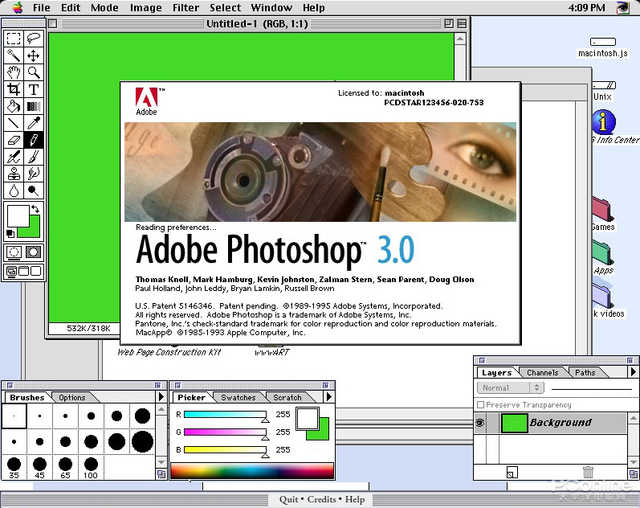This screenshot has width=640, height=508.
Task: Switch to Quick Mask mode
Action: point(33,252)
